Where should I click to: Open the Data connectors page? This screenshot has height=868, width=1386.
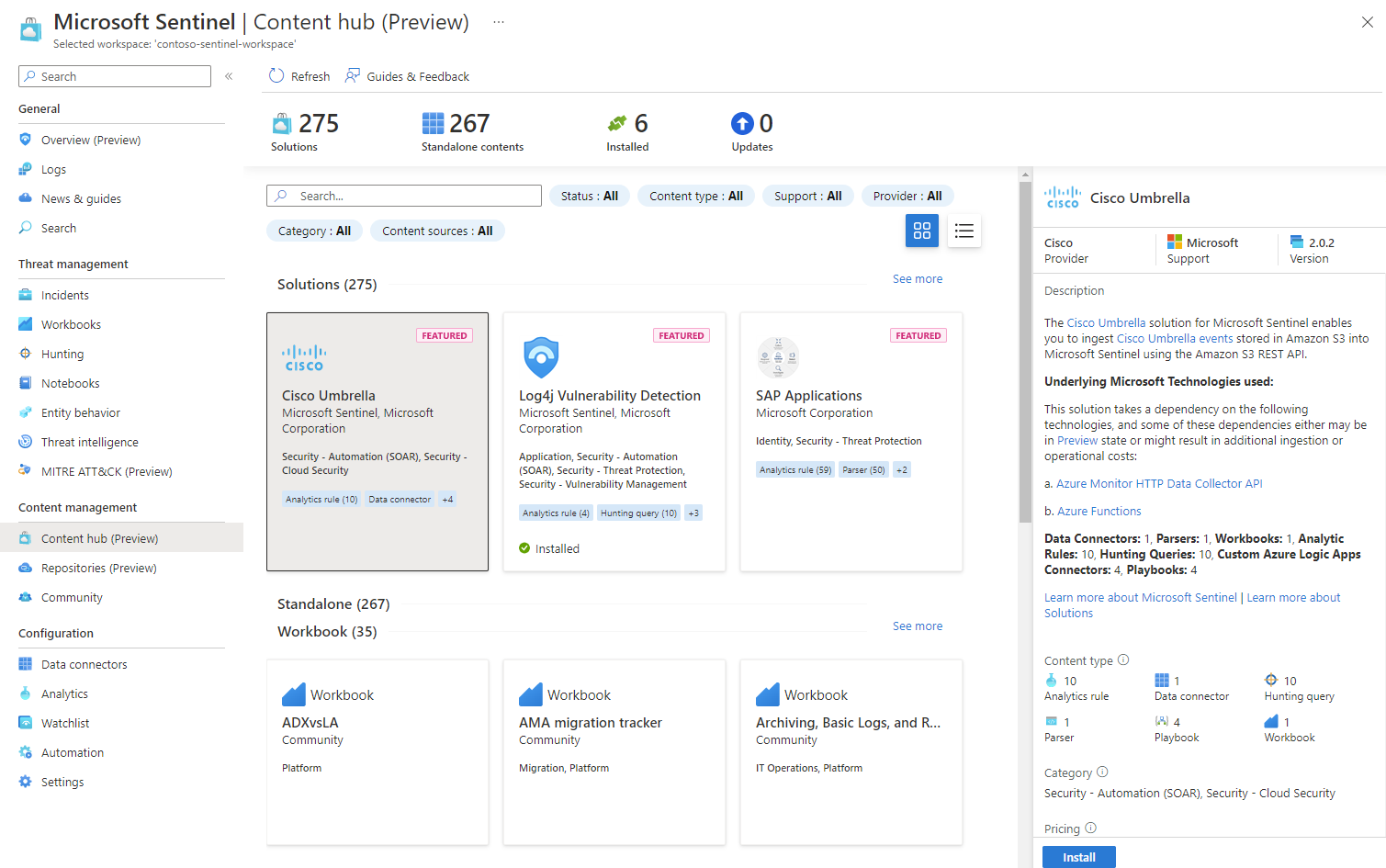pos(84,664)
